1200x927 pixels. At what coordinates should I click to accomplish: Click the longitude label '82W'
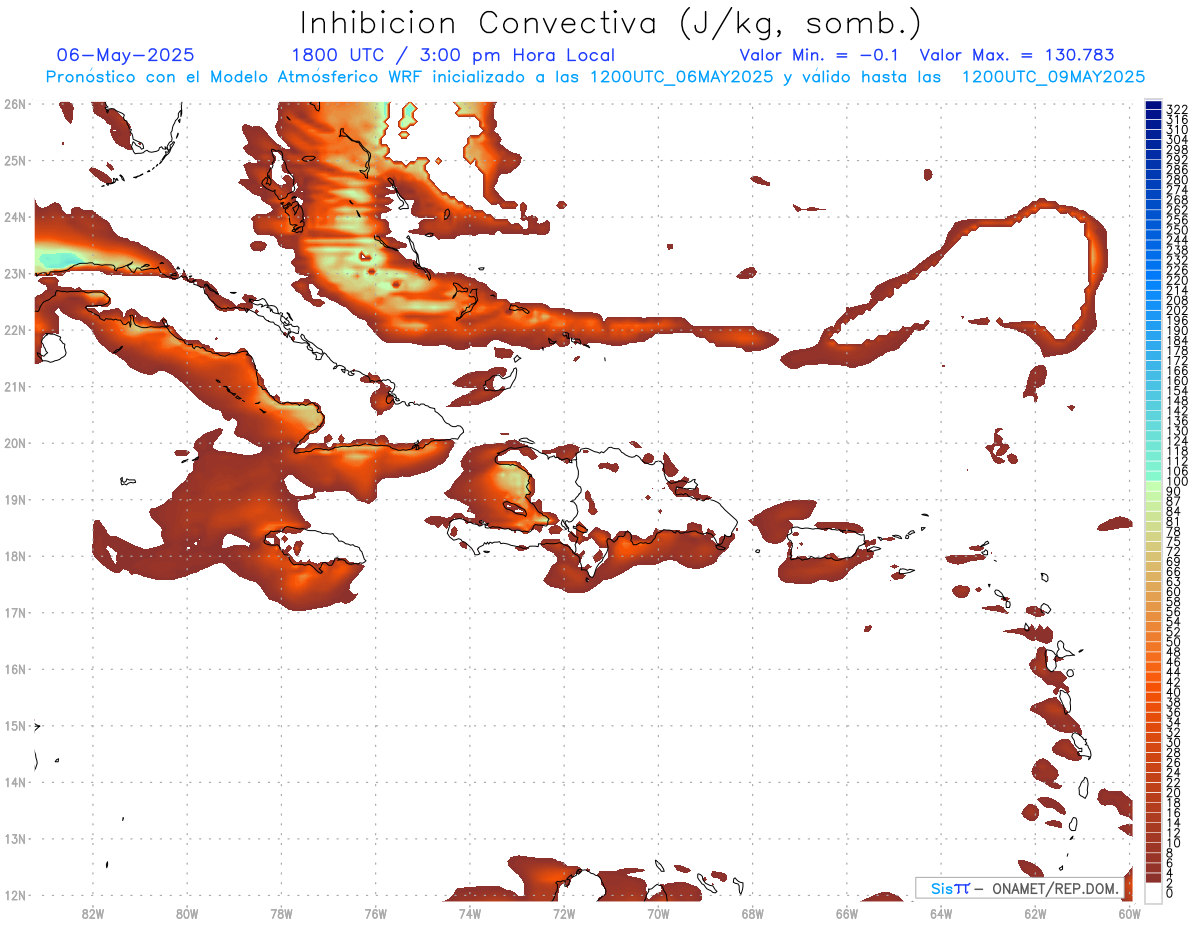click(93, 913)
